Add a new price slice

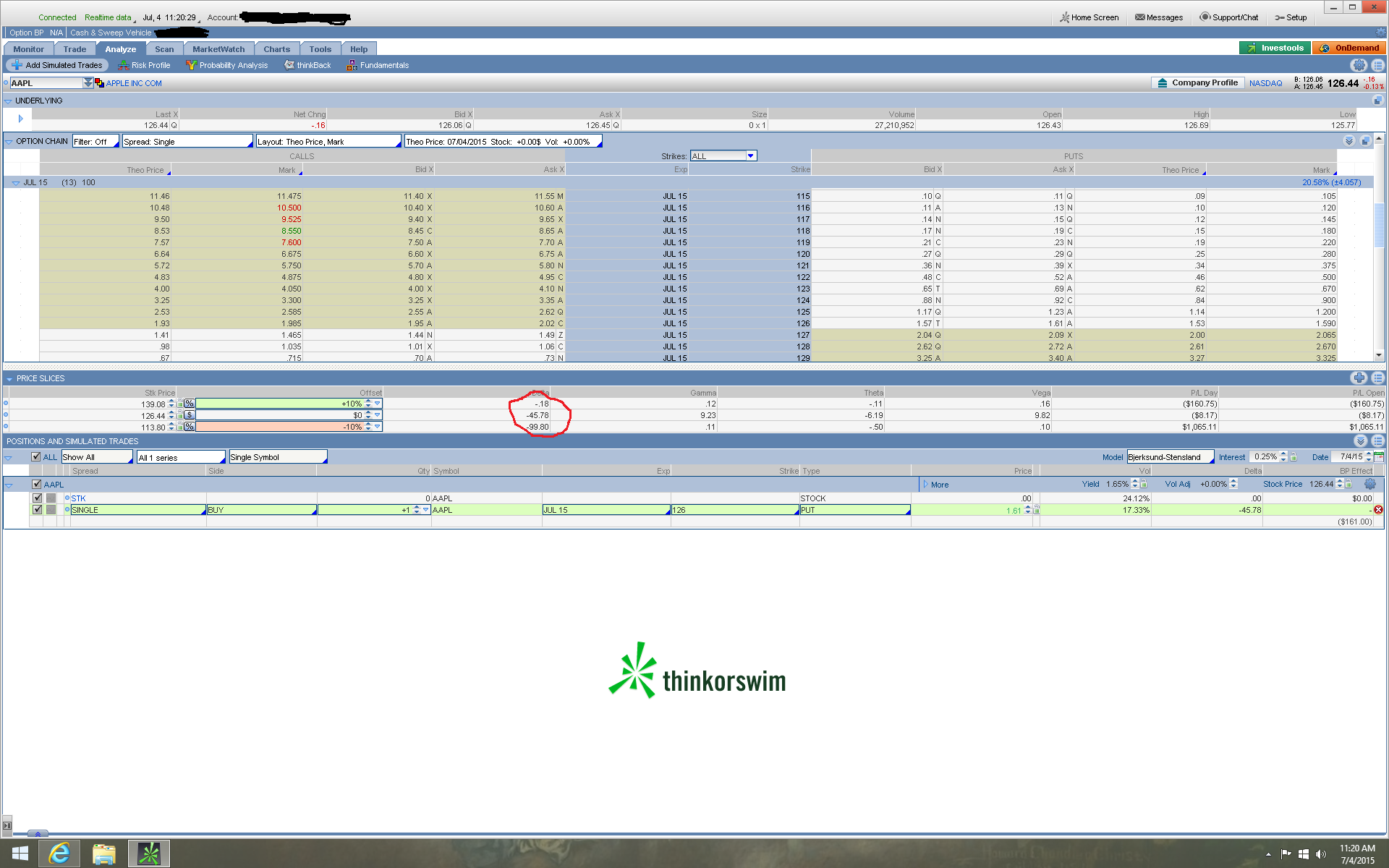coord(1359,378)
